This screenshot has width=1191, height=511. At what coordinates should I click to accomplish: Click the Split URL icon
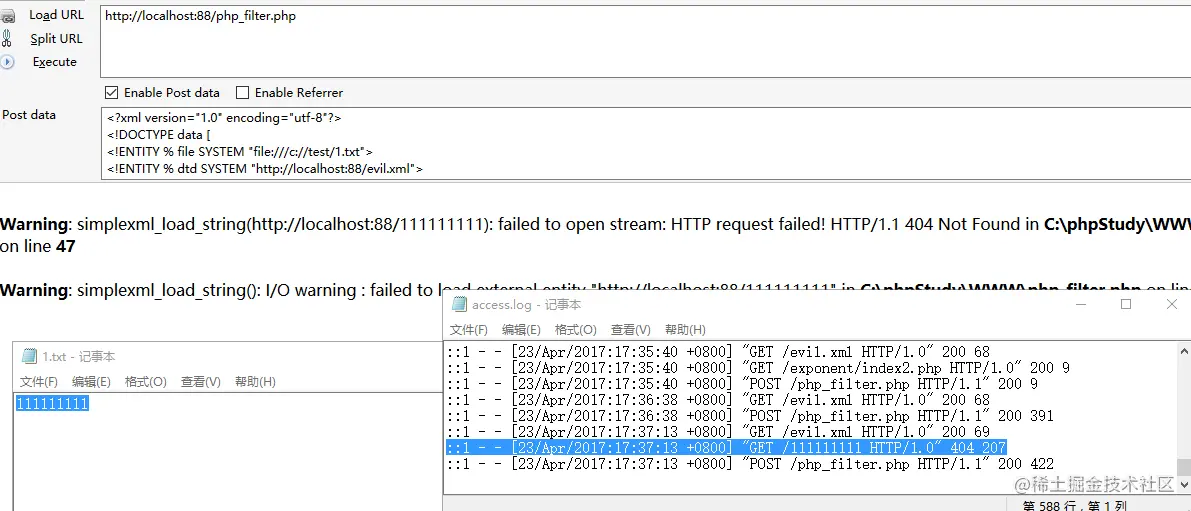(x=7, y=39)
